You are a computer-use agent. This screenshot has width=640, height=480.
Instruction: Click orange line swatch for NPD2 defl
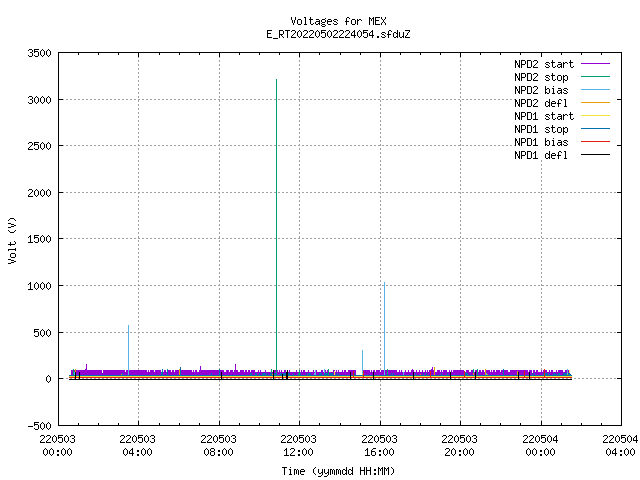click(595, 103)
